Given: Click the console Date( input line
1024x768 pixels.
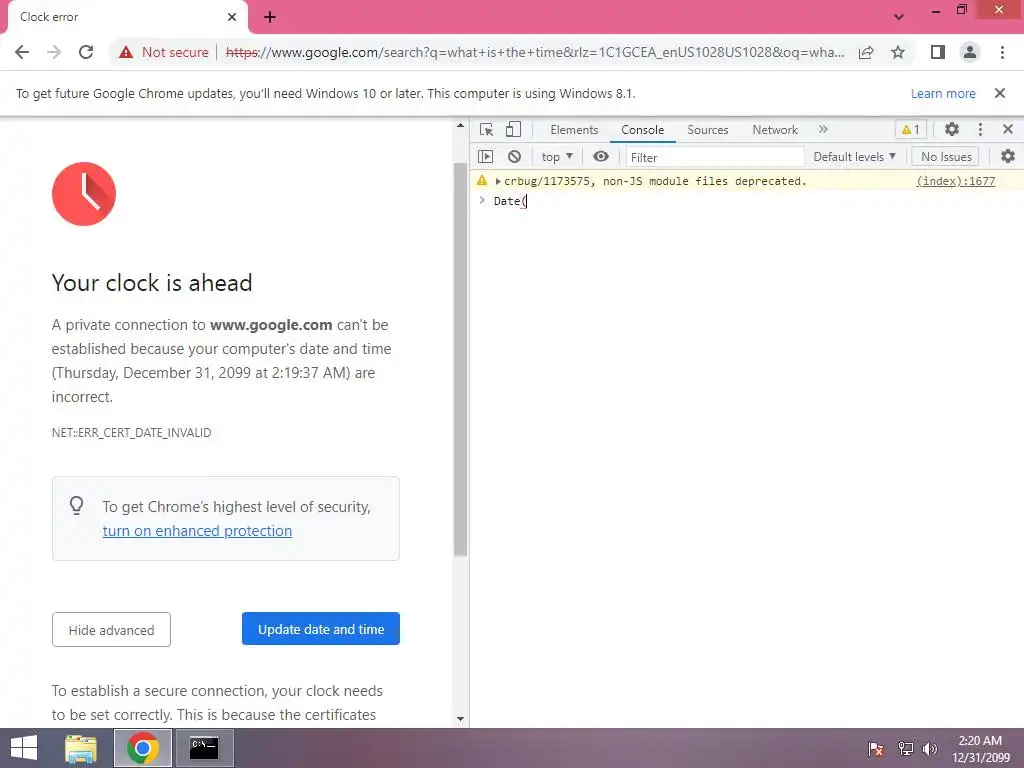Looking at the screenshot, I should coord(746,201).
